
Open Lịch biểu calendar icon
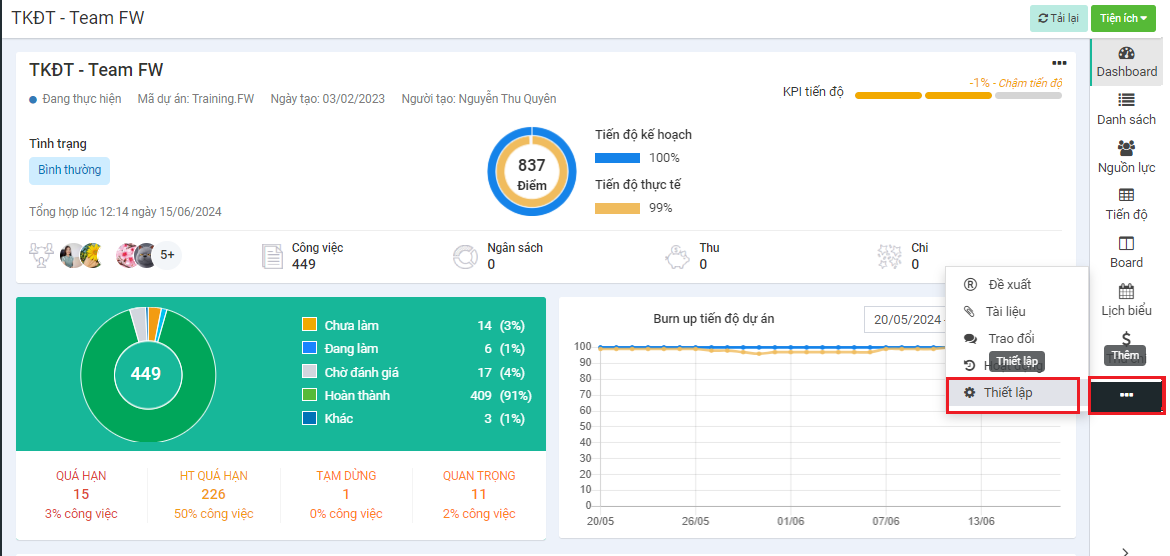1126,291
